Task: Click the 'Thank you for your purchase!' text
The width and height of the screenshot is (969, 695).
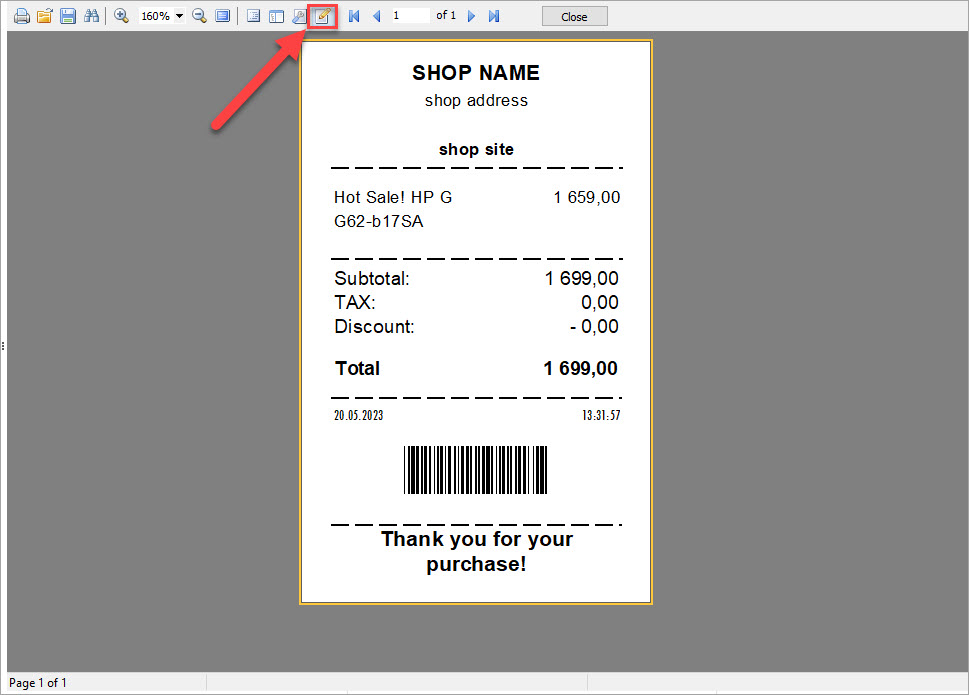Action: click(476, 552)
